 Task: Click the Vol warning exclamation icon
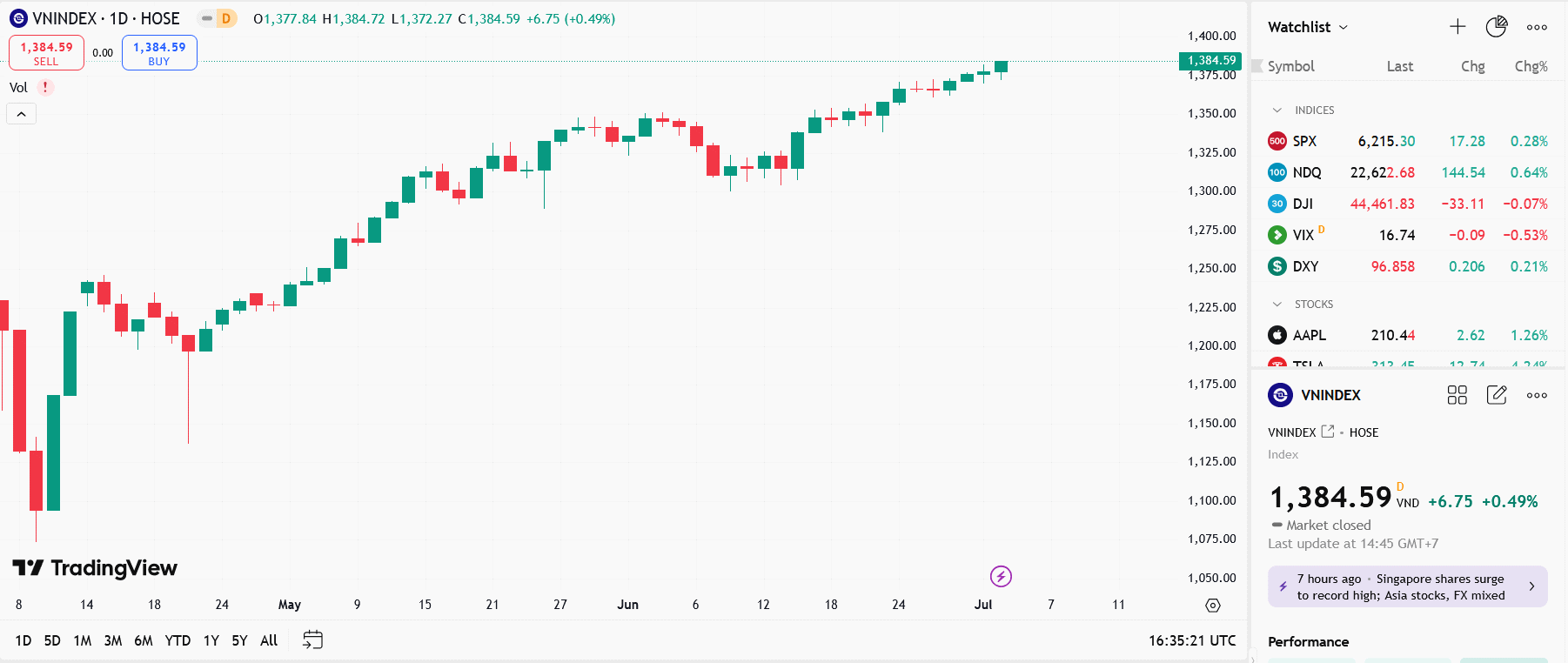(45, 87)
